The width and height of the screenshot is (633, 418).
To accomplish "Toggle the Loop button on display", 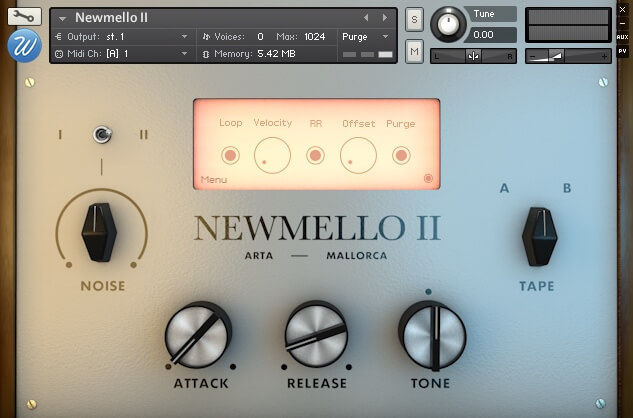I will coord(230,155).
